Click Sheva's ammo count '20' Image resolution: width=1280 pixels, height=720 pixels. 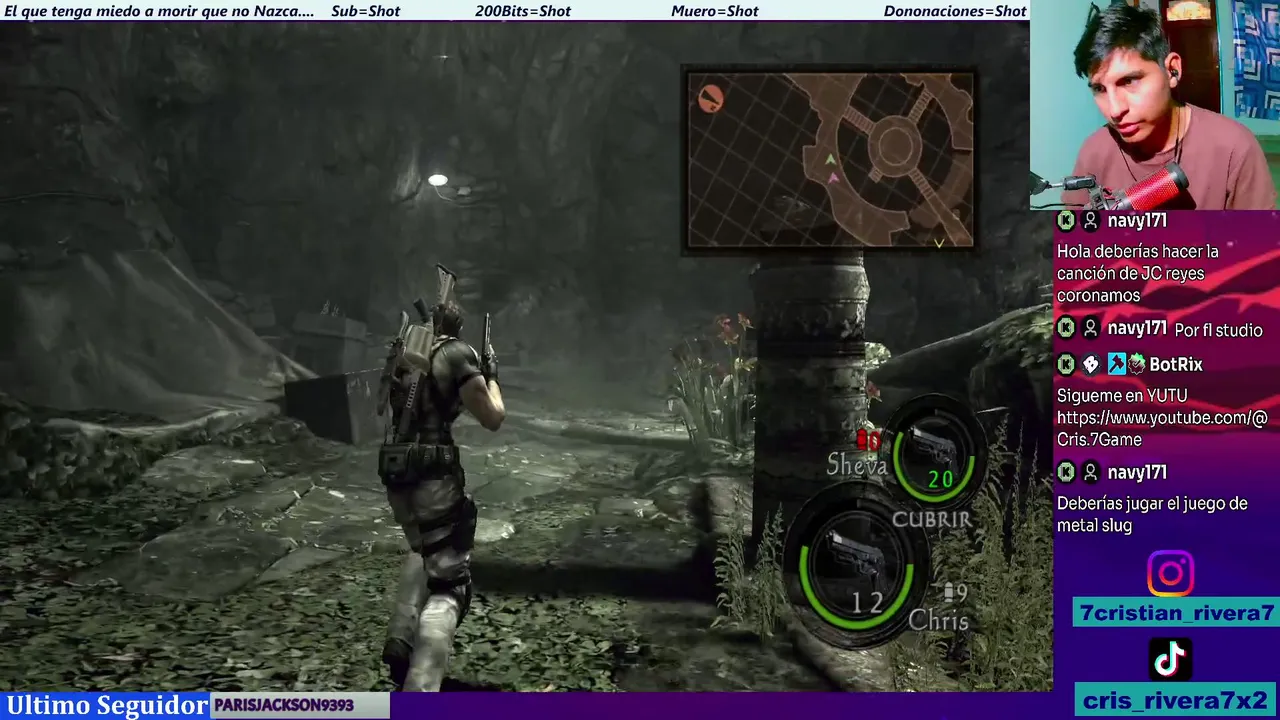coord(940,480)
